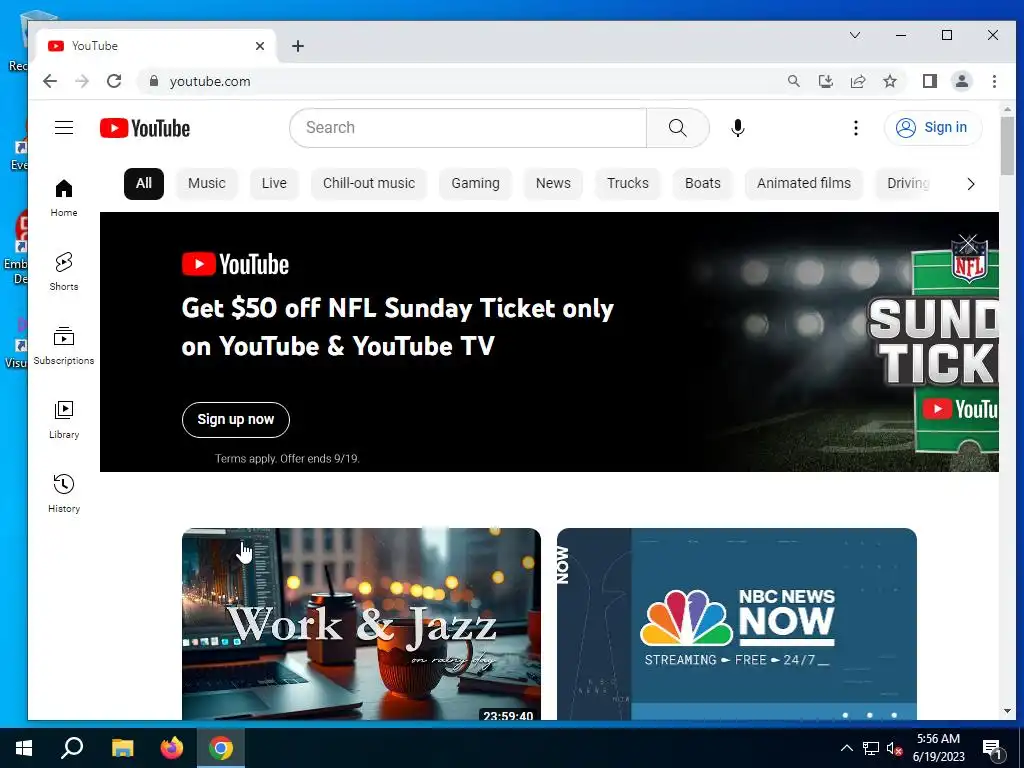The height and width of the screenshot is (768, 1024).
Task: Click the browser forward arrow
Action: tap(82, 81)
